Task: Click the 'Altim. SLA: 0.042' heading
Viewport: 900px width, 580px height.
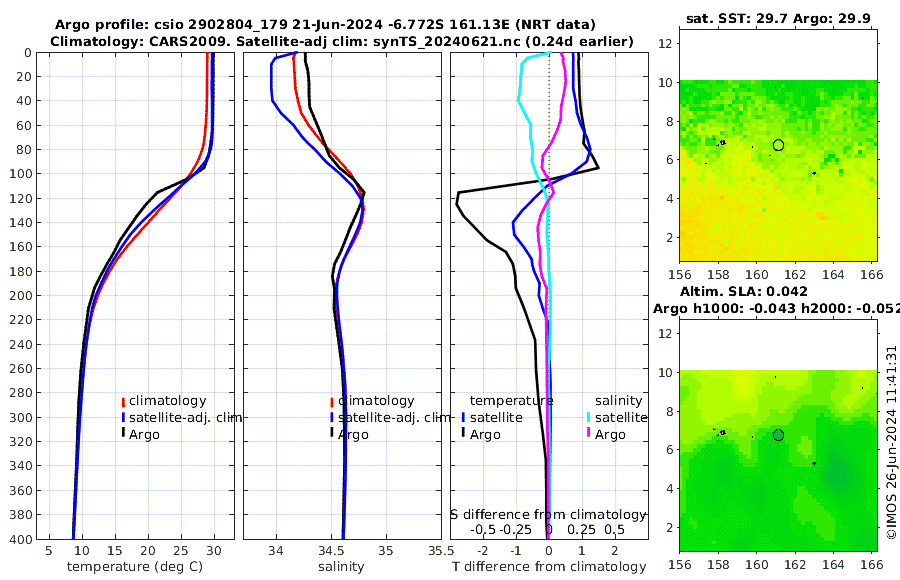Action: [x=744, y=292]
